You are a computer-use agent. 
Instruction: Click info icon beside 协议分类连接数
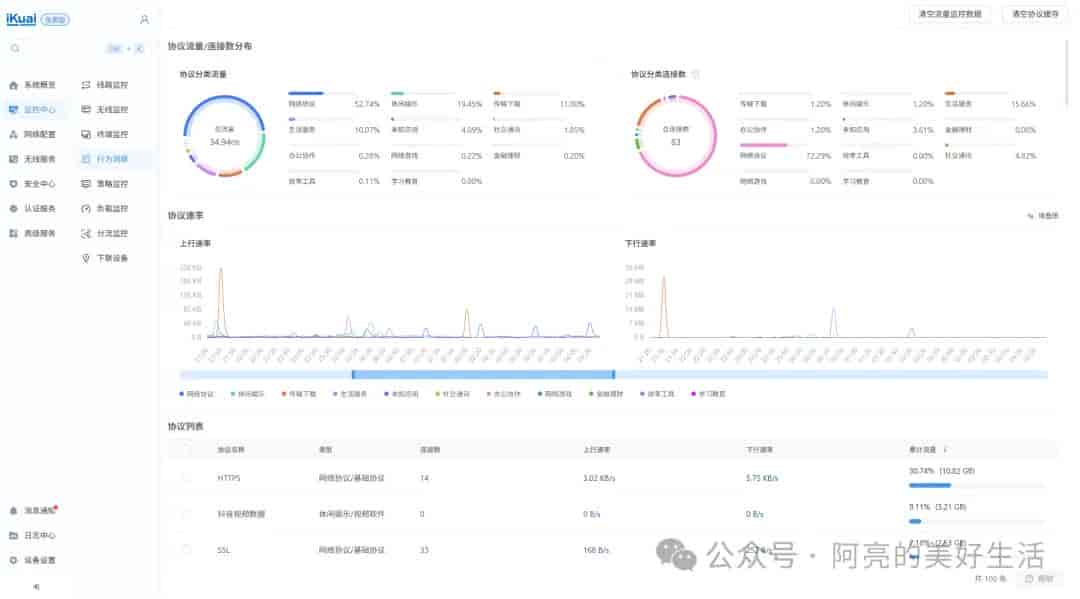[x=696, y=74]
